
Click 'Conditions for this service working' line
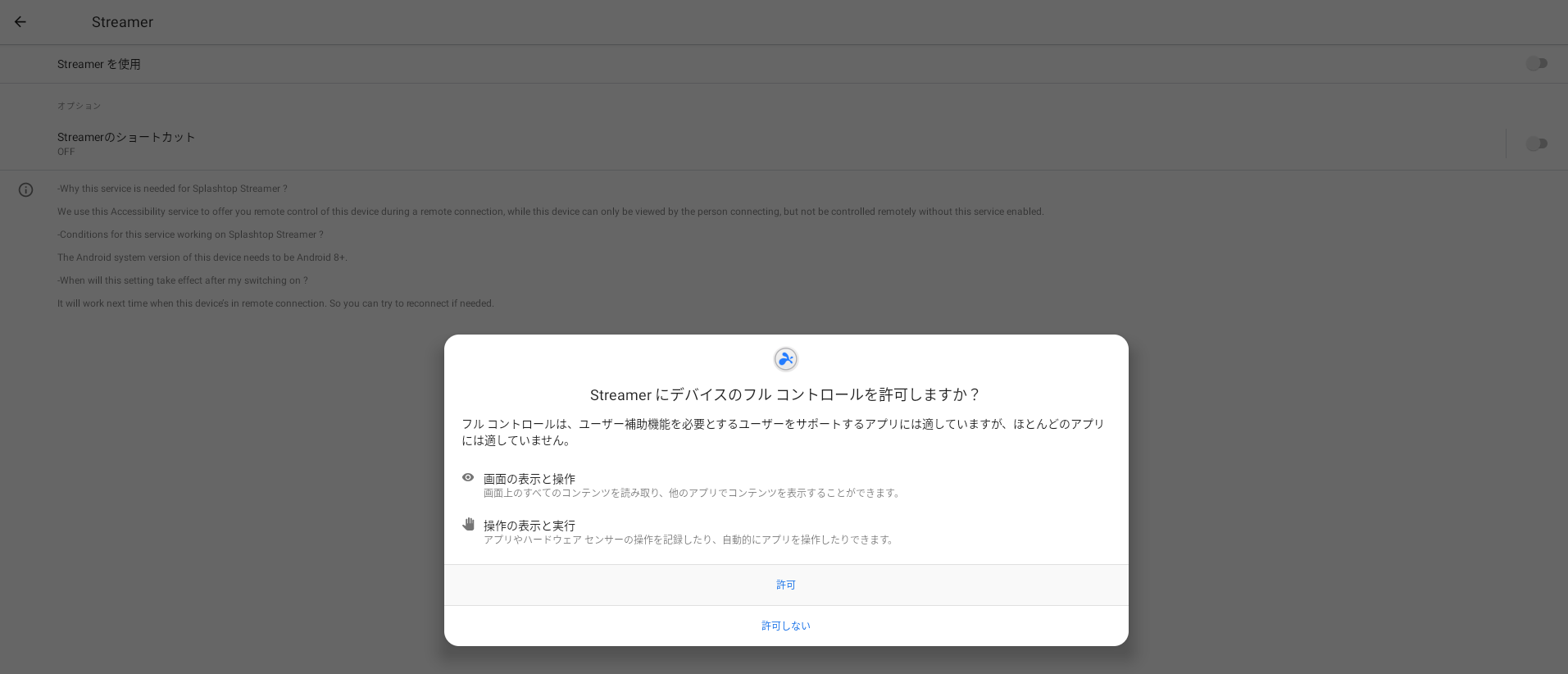[190, 235]
